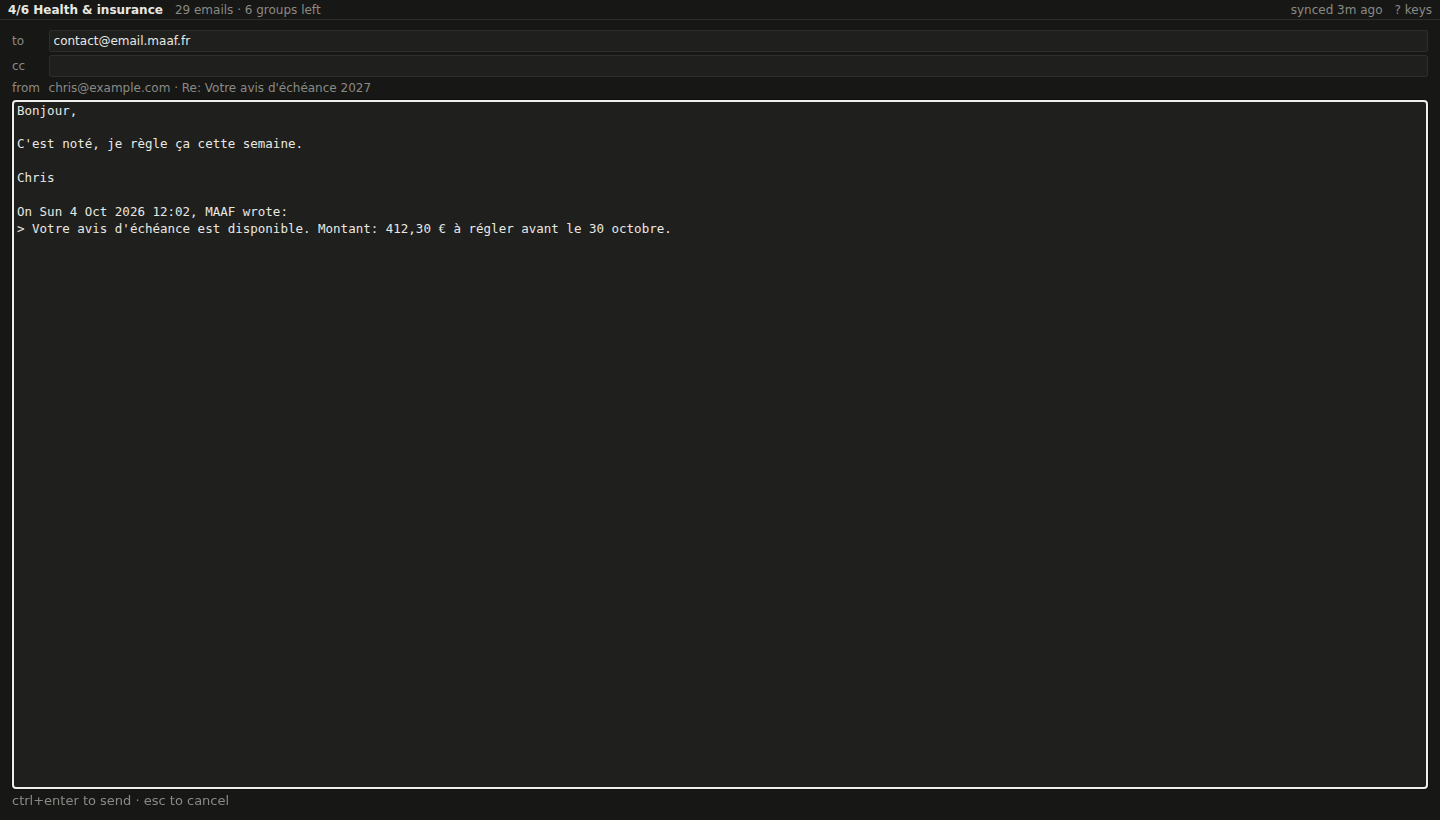Click the 'to' recipient field
This screenshot has height=820, width=1440.
click(x=738, y=41)
